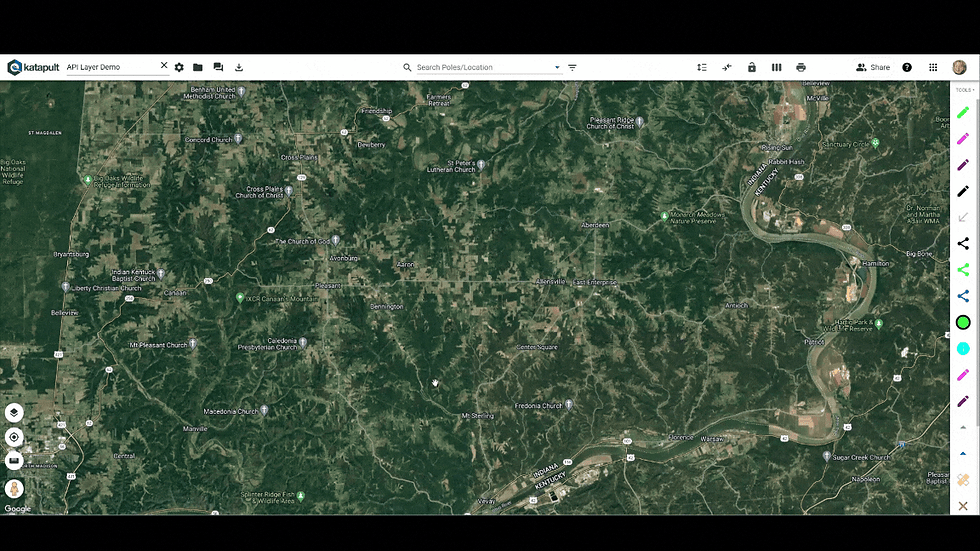This screenshot has height=551, width=980.
Task: Toggle the job lock icon
Action: click(x=752, y=67)
